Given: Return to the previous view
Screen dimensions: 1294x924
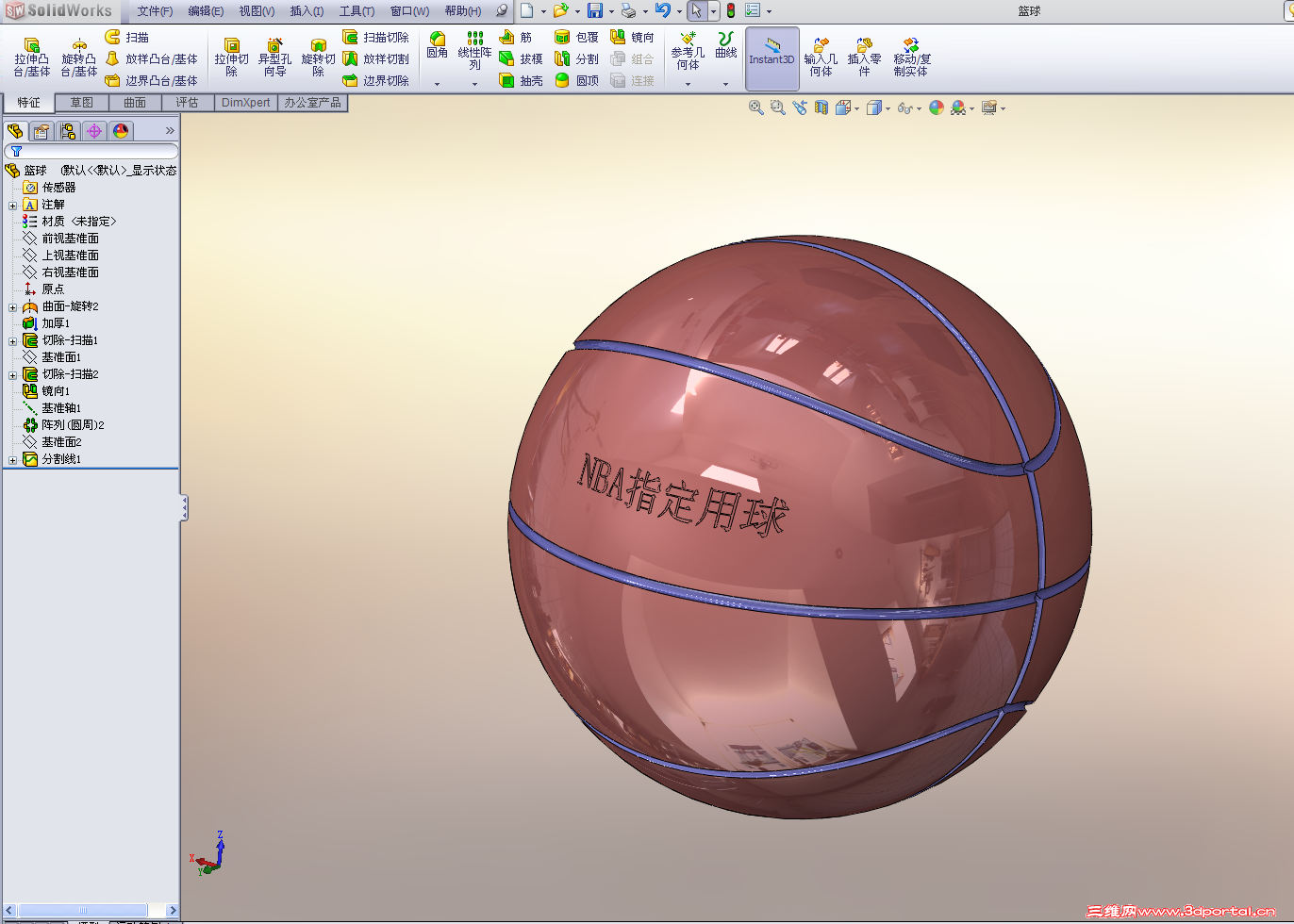Looking at the screenshot, I should coord(800,107).
